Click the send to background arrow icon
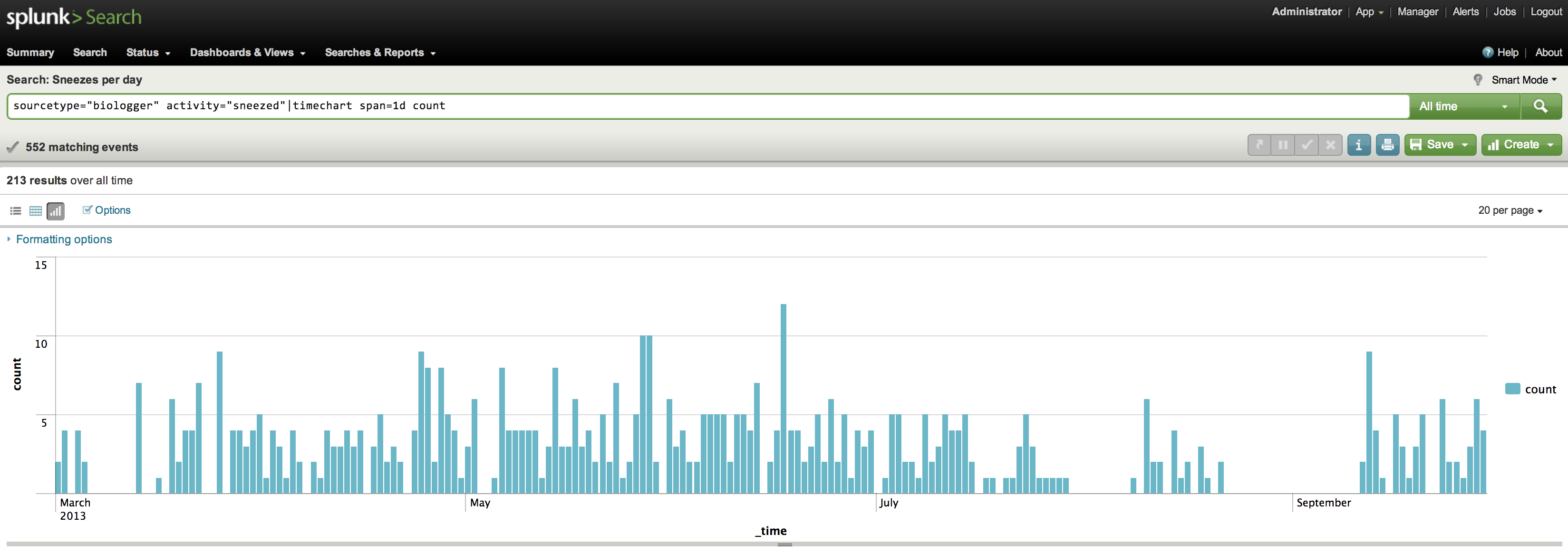 click(x=1259, y=145)
